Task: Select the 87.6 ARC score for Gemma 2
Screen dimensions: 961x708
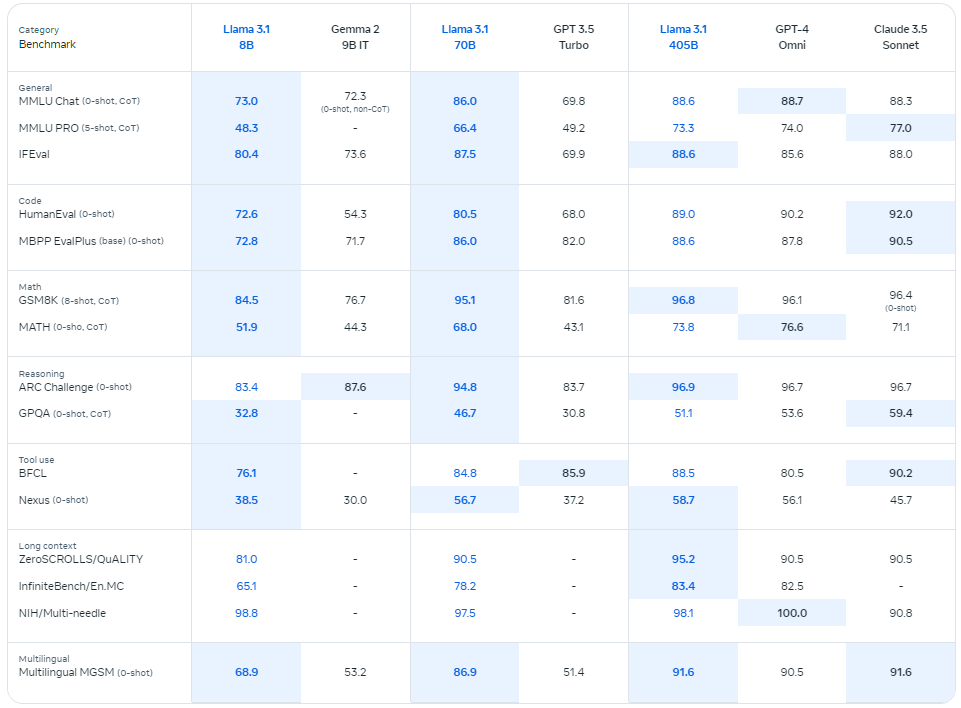Action: (355, 387)
